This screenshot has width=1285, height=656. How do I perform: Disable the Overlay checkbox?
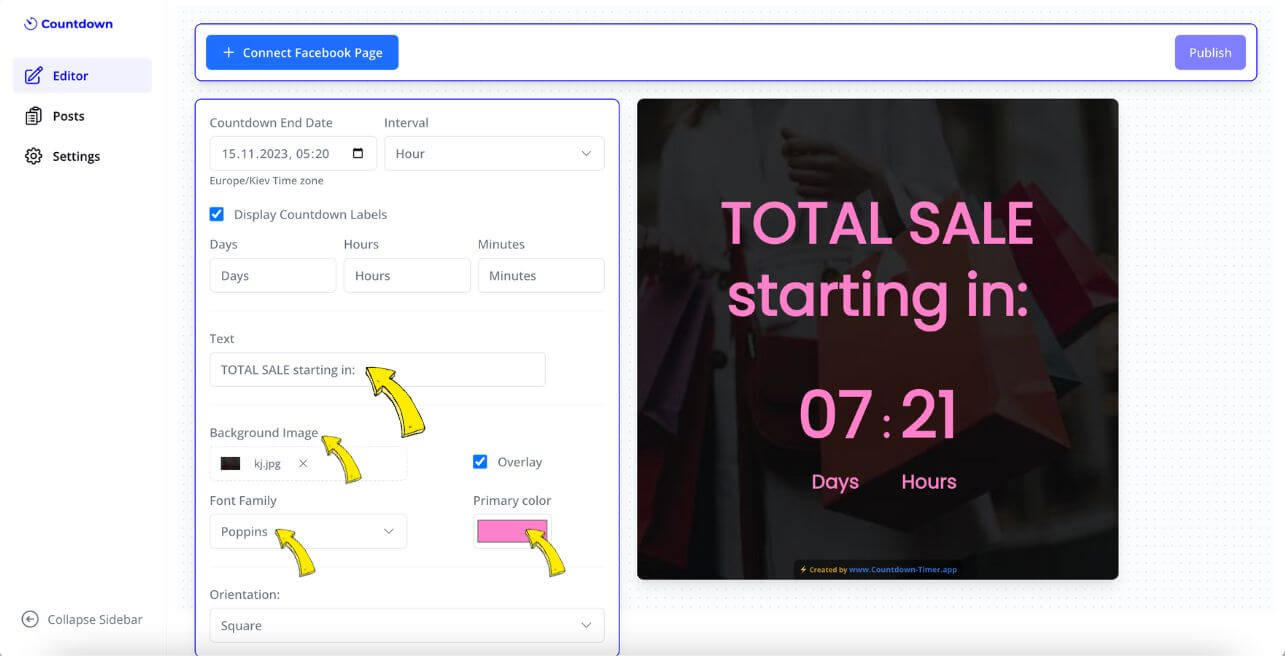[x=481, y=461]
